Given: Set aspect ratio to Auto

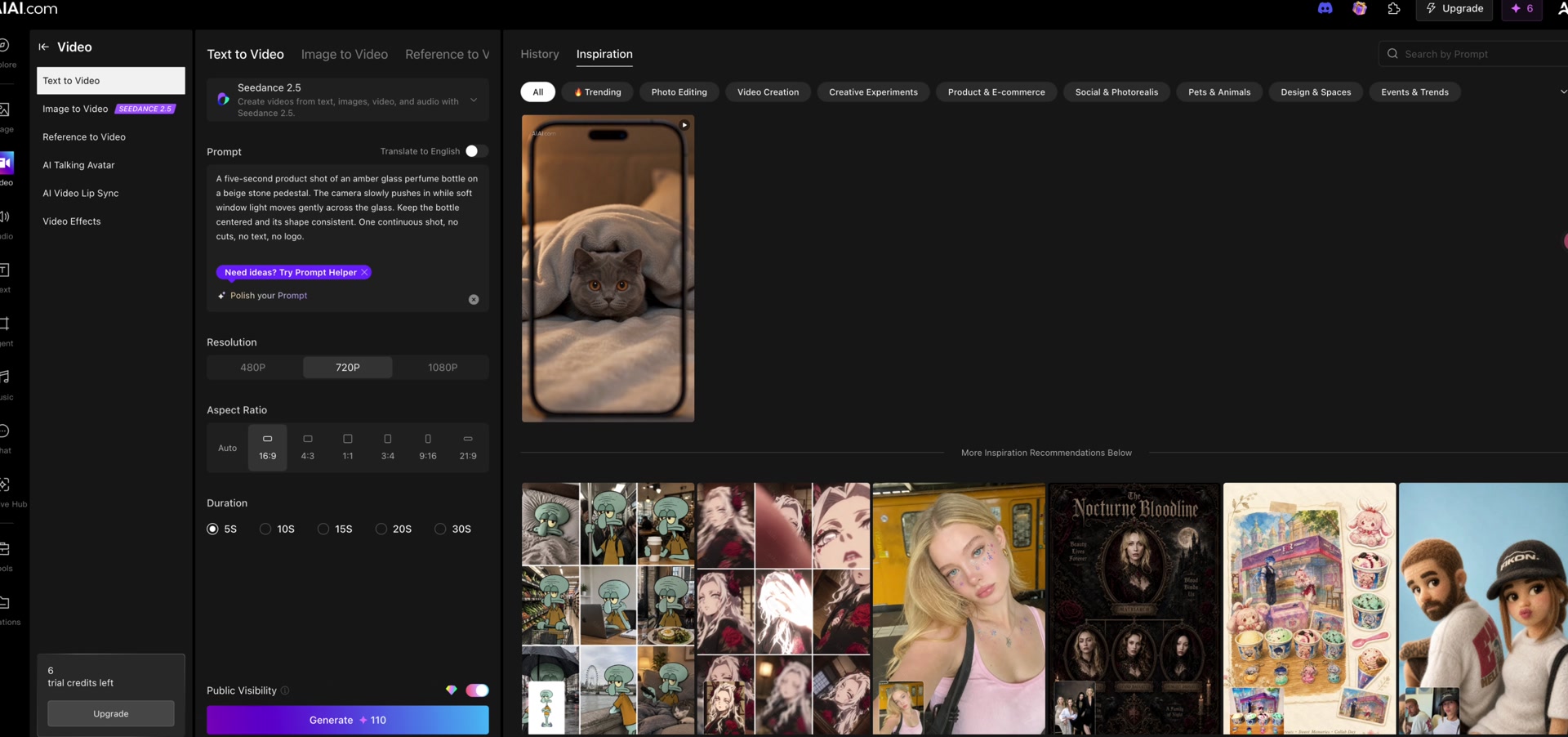Looking at the screenshot, I should coord(228,448).
